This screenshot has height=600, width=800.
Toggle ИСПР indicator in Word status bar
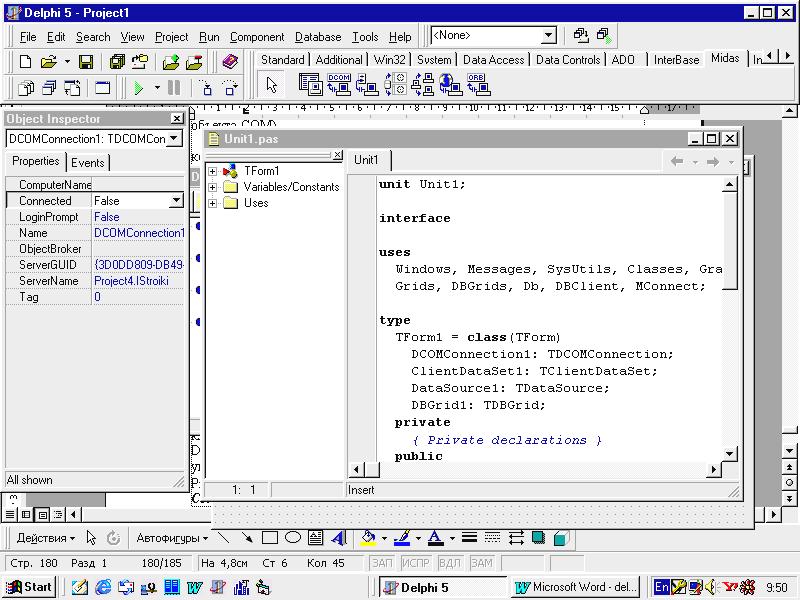pyautogui.click(x=416, y=563)
